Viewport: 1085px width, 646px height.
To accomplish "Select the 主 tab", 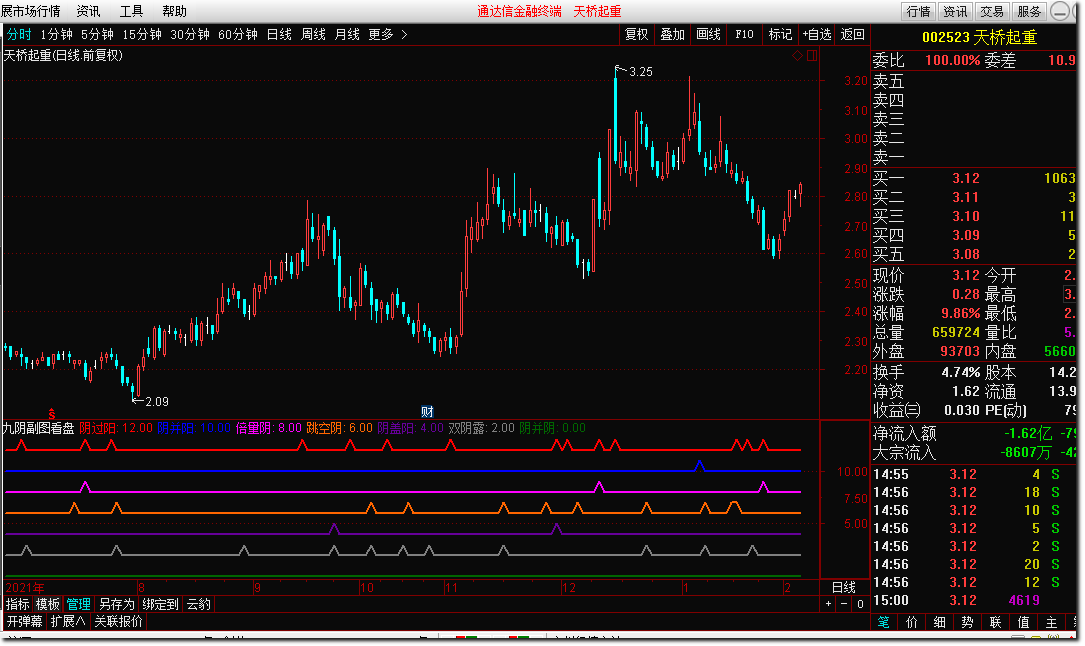I will click(x=1051, y=622).
